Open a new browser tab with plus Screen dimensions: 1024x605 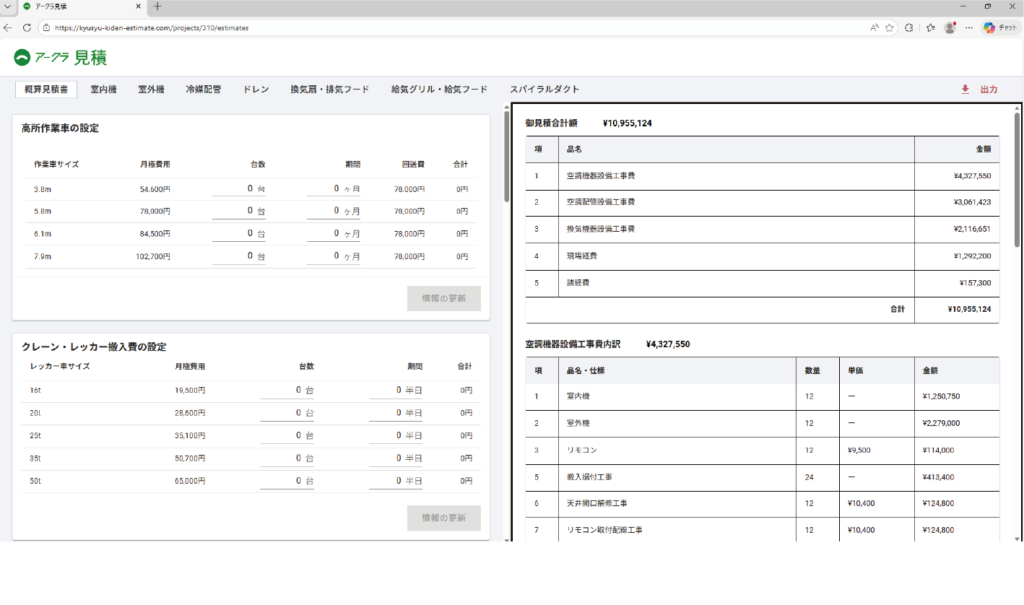(x=157, y=7)
